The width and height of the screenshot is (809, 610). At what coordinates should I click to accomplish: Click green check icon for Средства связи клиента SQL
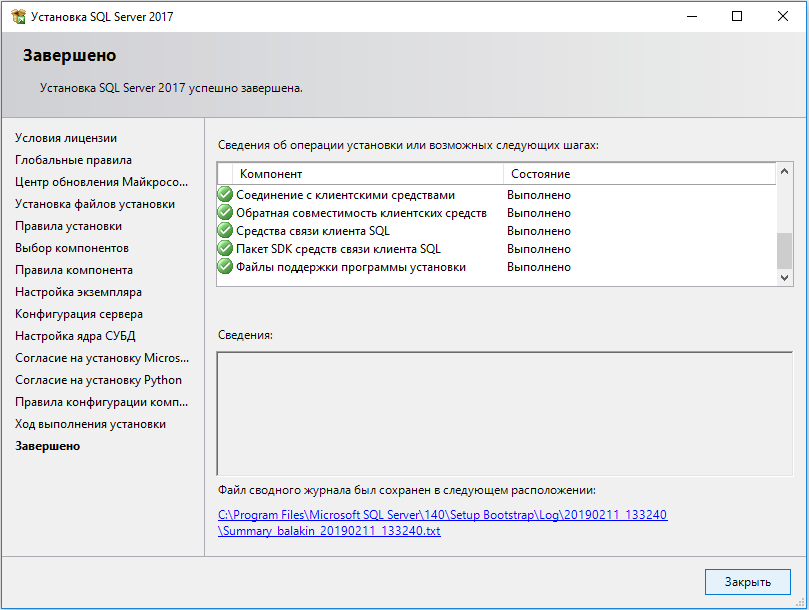[225, 231]
